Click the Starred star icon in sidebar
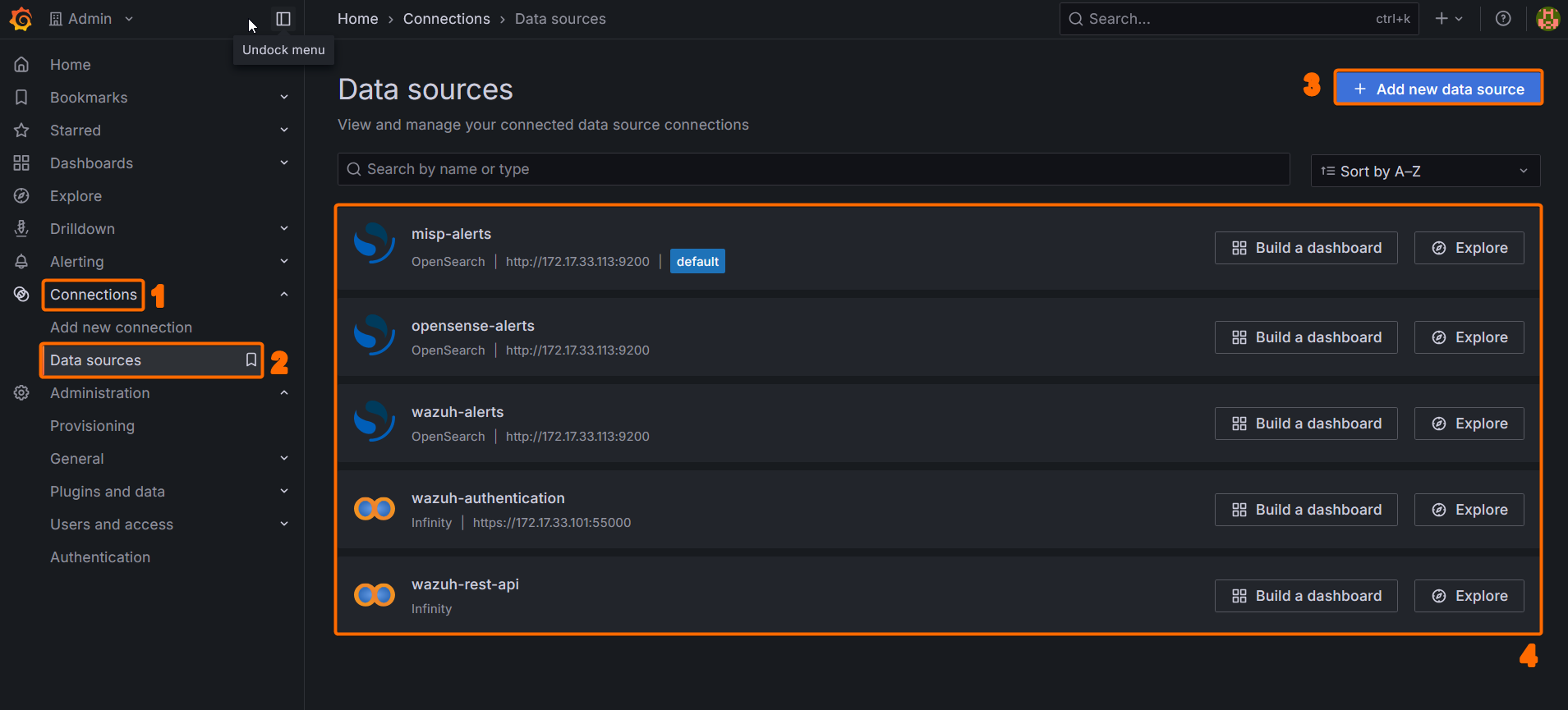This screenshot has height=710, width=1568. [21, 130]
